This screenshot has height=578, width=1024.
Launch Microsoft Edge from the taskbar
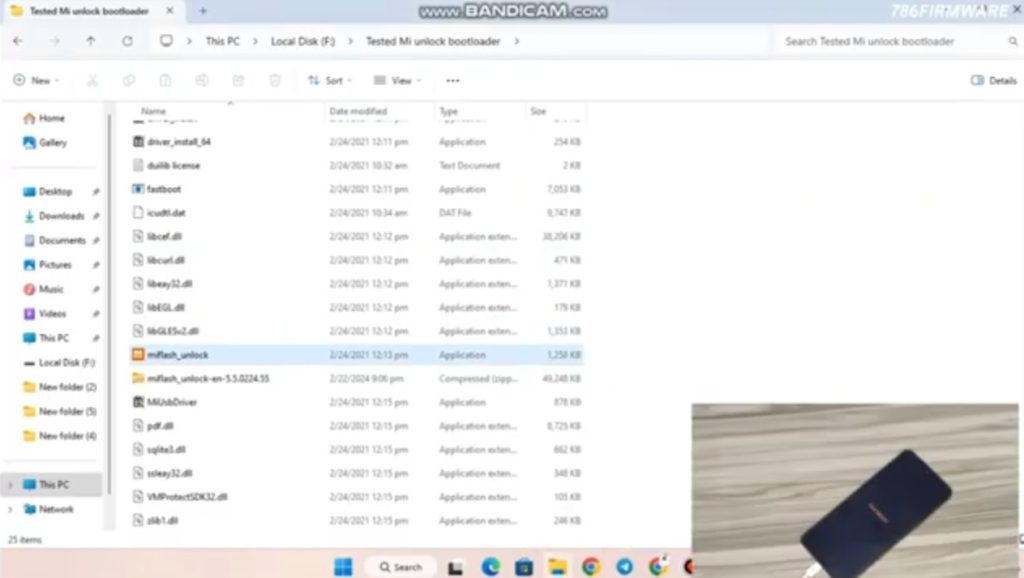pyautogui.click(x=490, y=567)
